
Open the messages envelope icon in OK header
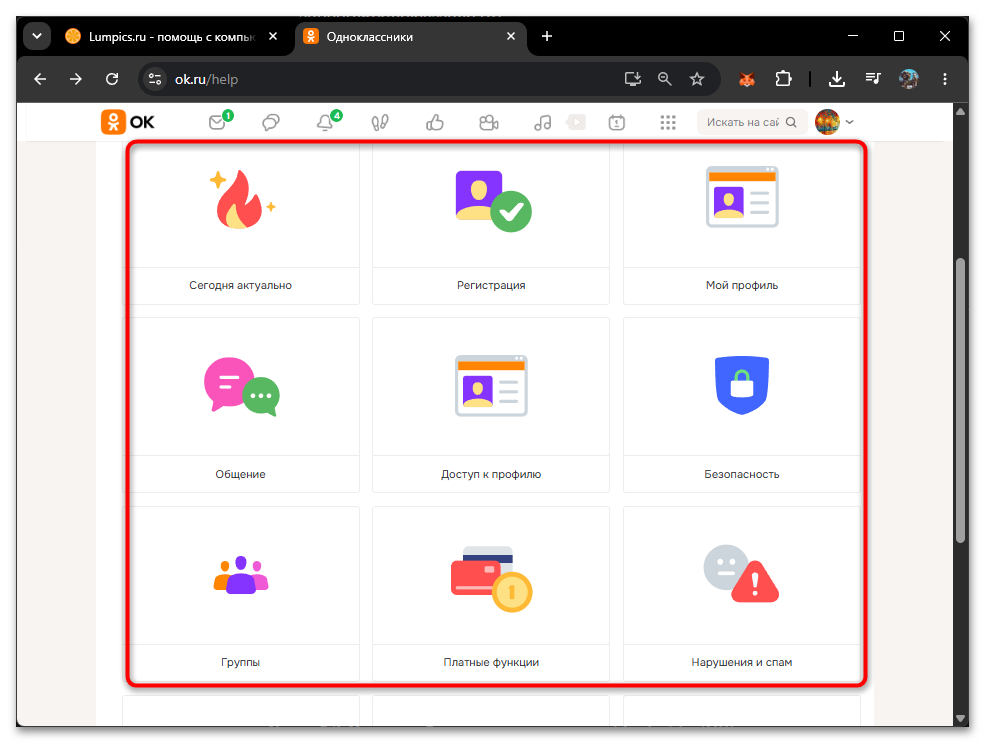(x=217, y=122)
